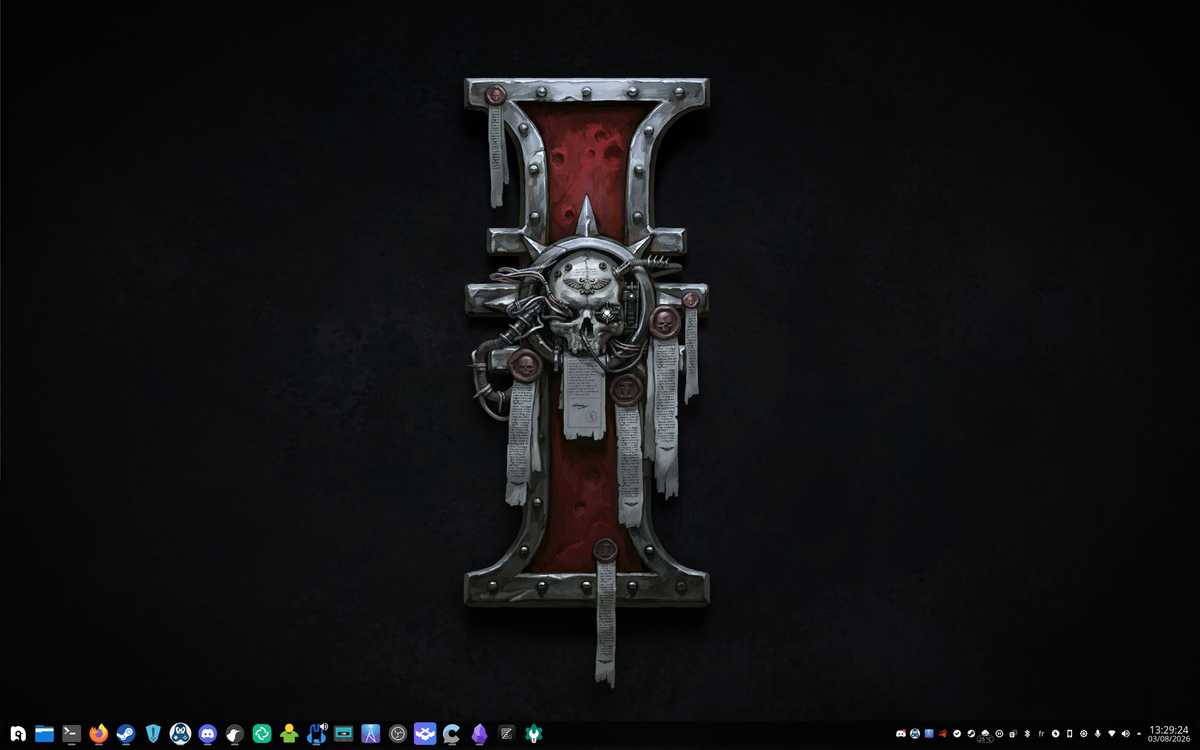Click the Steam system tray icon
Viewport: 1200px width, 750px height.
(x=971, y=733)
